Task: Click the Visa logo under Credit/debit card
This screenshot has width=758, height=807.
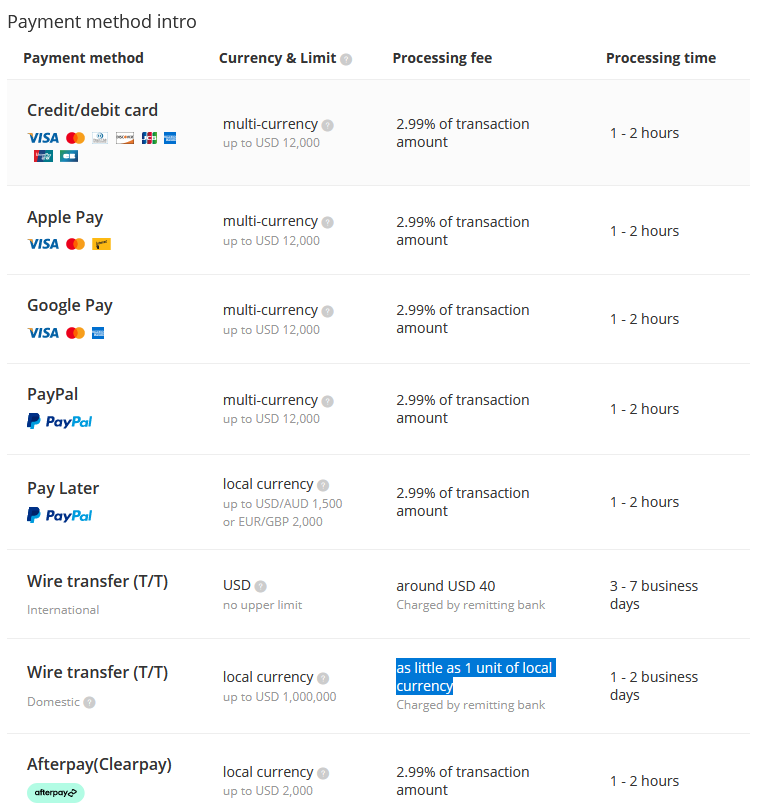Action: pyautogui.click(x=43, y=138)
